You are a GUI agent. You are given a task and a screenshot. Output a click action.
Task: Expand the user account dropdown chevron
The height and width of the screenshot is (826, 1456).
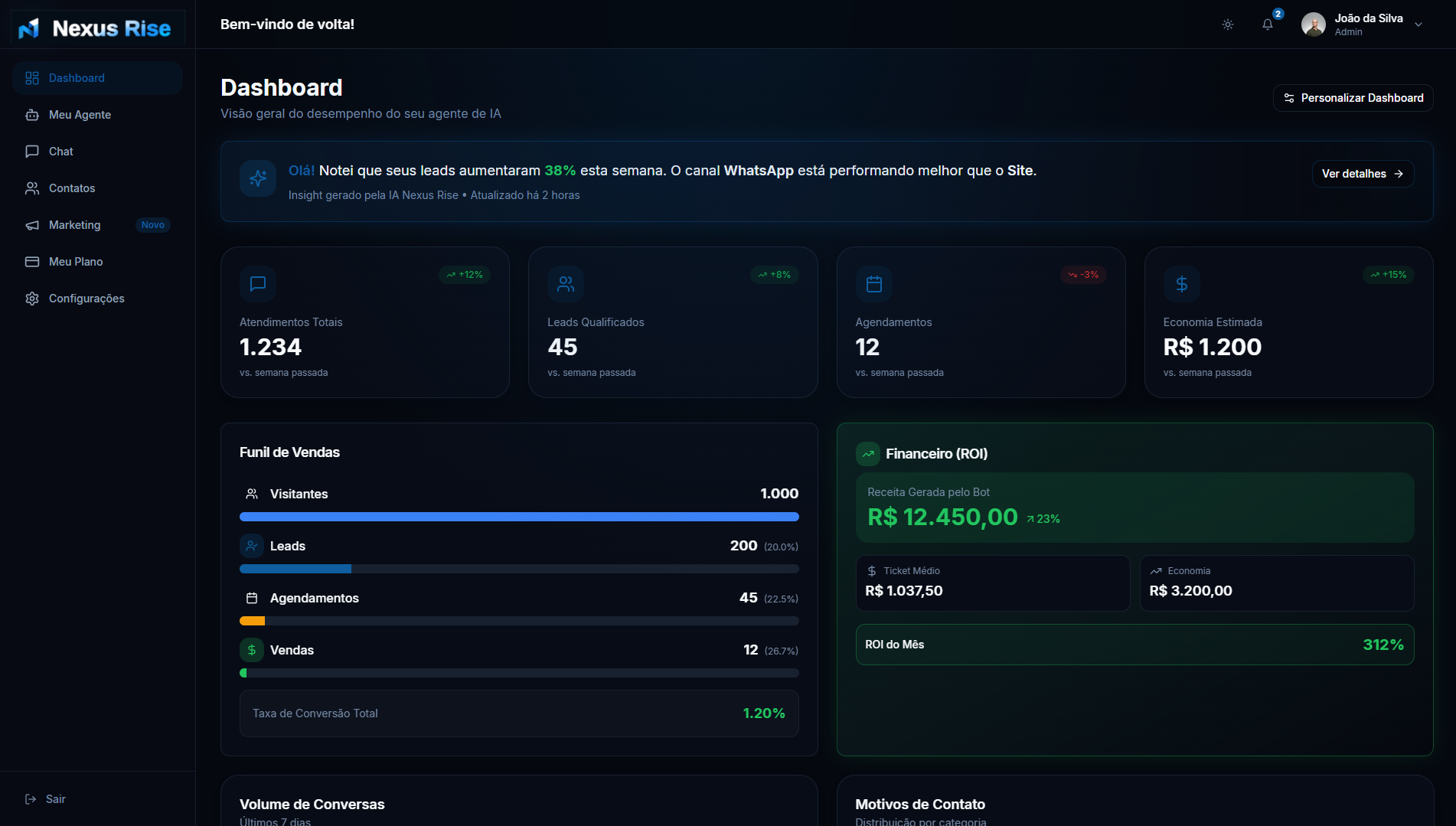tap(1418, 24)
